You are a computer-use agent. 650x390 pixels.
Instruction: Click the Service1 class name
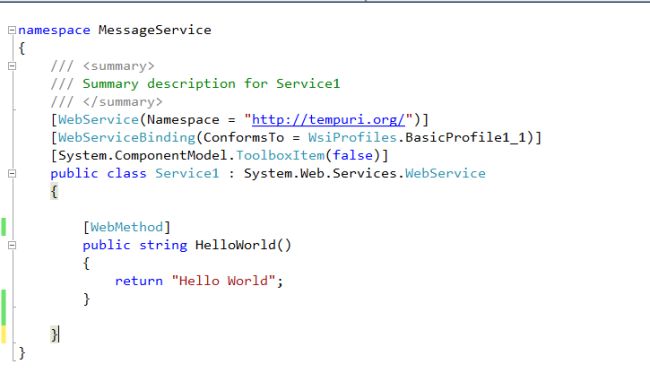(x=187, y=173)
